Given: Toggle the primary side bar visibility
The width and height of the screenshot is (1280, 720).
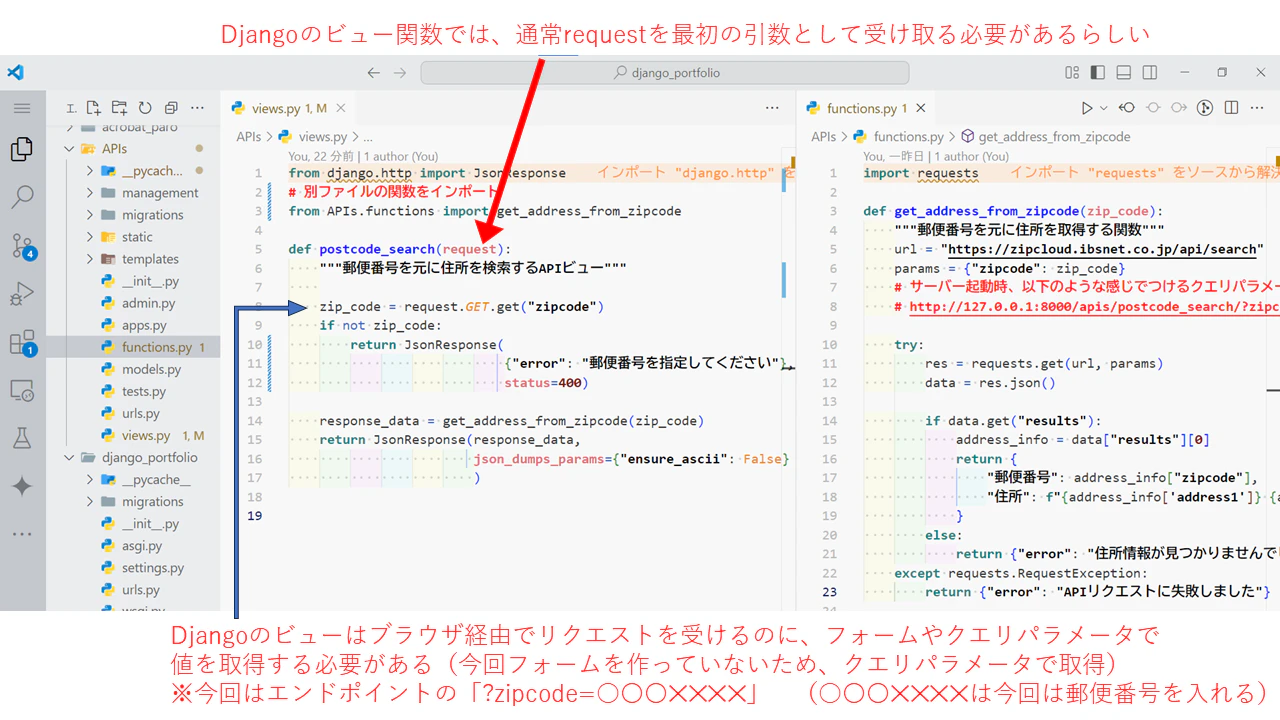Looking at the screenshot, I should (x=1098, y=73).
